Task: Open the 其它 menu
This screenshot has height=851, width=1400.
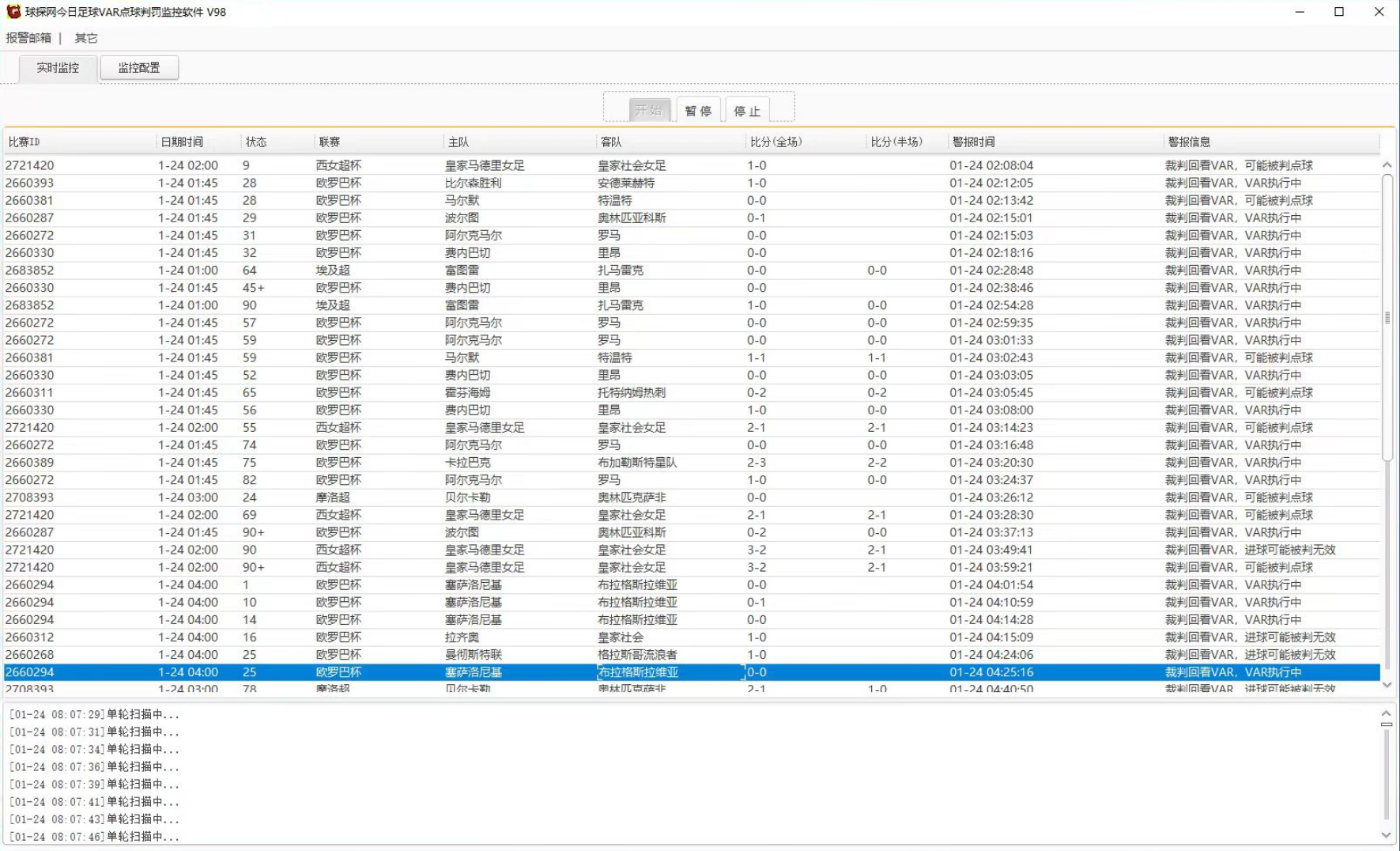Action: (86, 38)
